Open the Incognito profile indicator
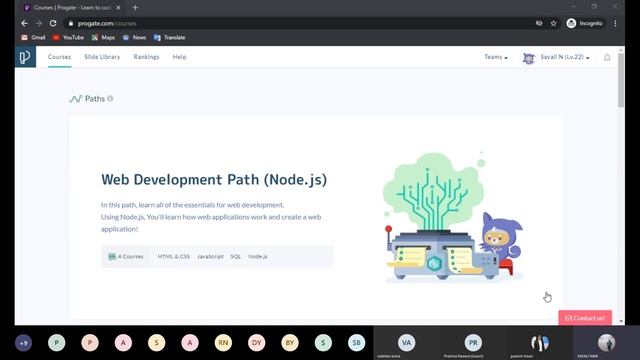This screenshot has width=640, height=360. [584, 23]
